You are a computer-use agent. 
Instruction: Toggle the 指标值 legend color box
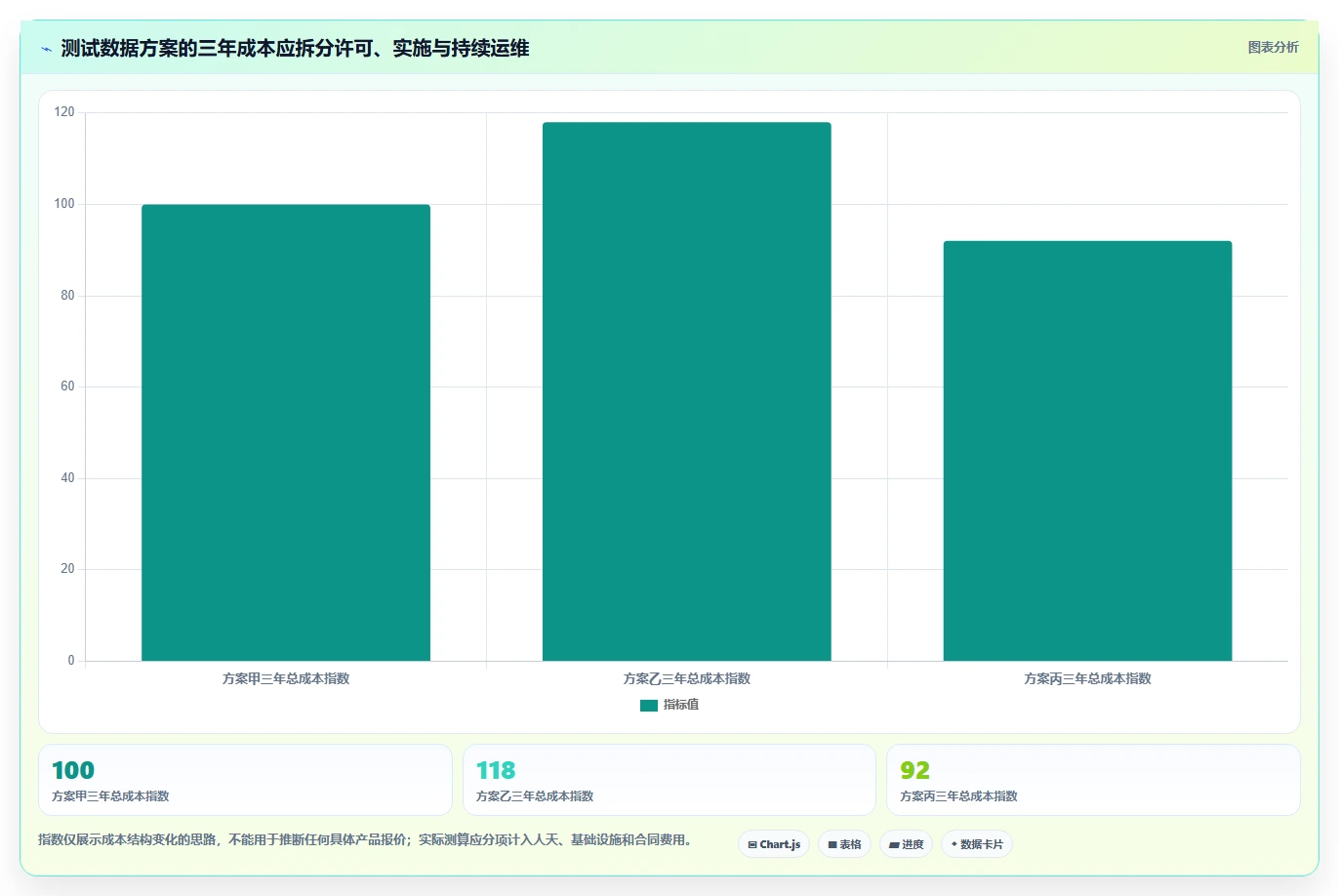coord(649,705)
